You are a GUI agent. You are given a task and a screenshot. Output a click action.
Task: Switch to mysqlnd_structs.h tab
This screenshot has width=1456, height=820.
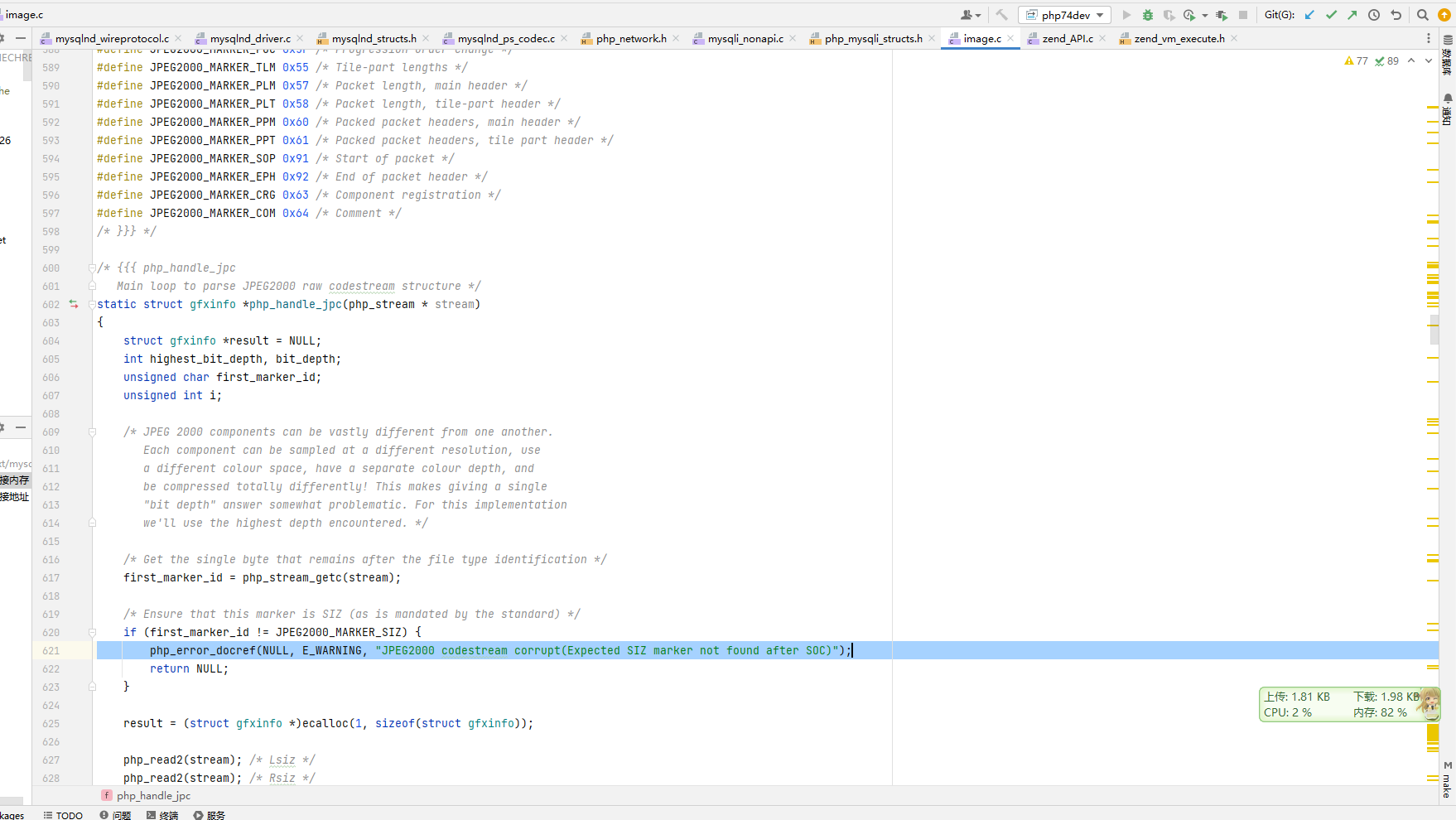click(x=374, y=38)
